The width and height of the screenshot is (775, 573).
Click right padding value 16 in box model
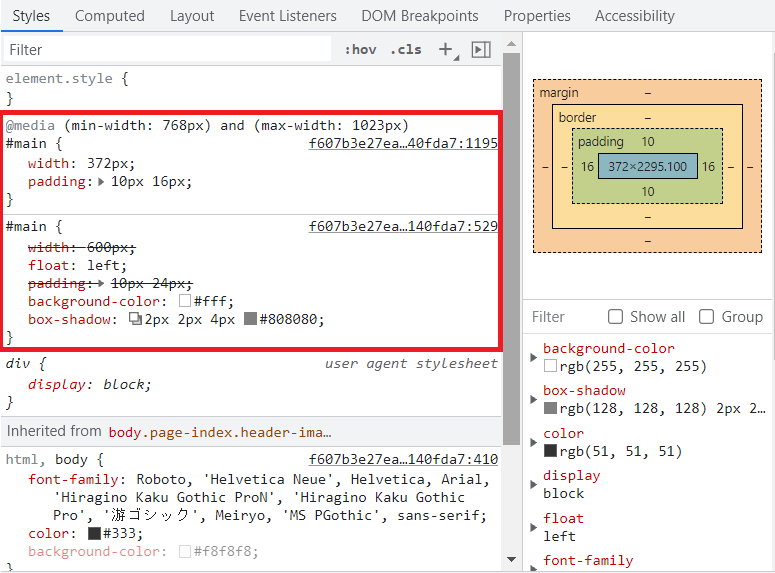tap(708, 167)
